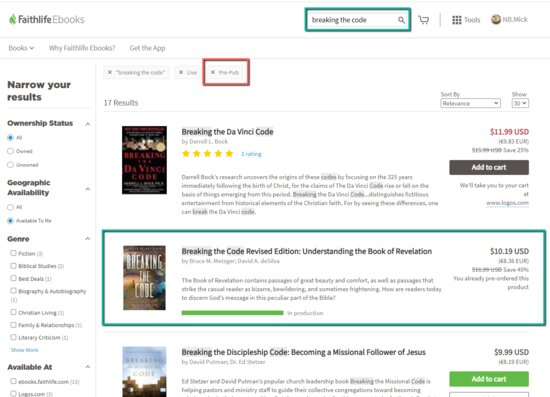This screenshot has width=550, height=397.
Task: Open Breaking the Code book cover thumbnail
Action: 144,278
